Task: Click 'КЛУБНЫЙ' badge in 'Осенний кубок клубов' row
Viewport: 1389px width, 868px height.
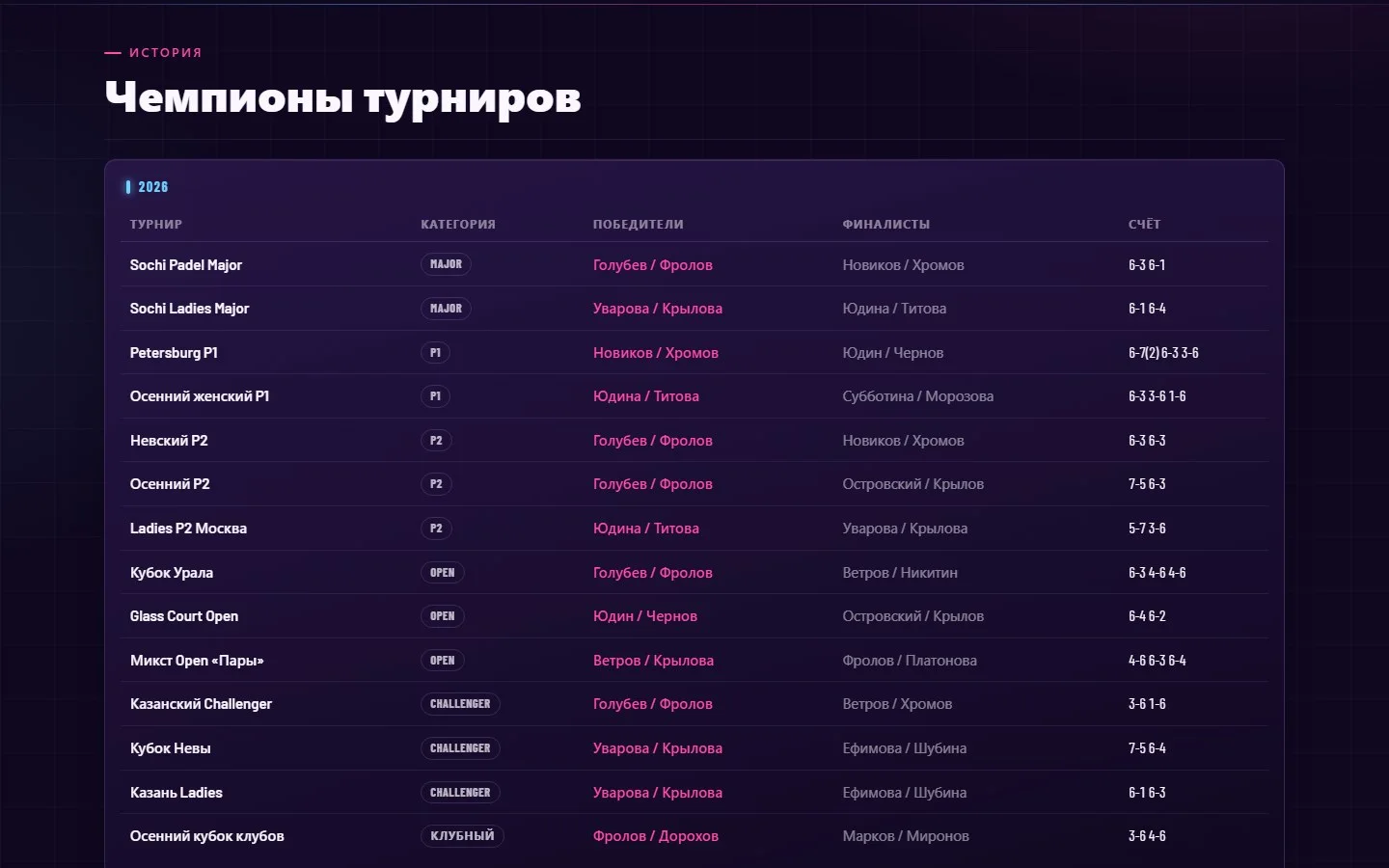Action: tap(462, 836)
